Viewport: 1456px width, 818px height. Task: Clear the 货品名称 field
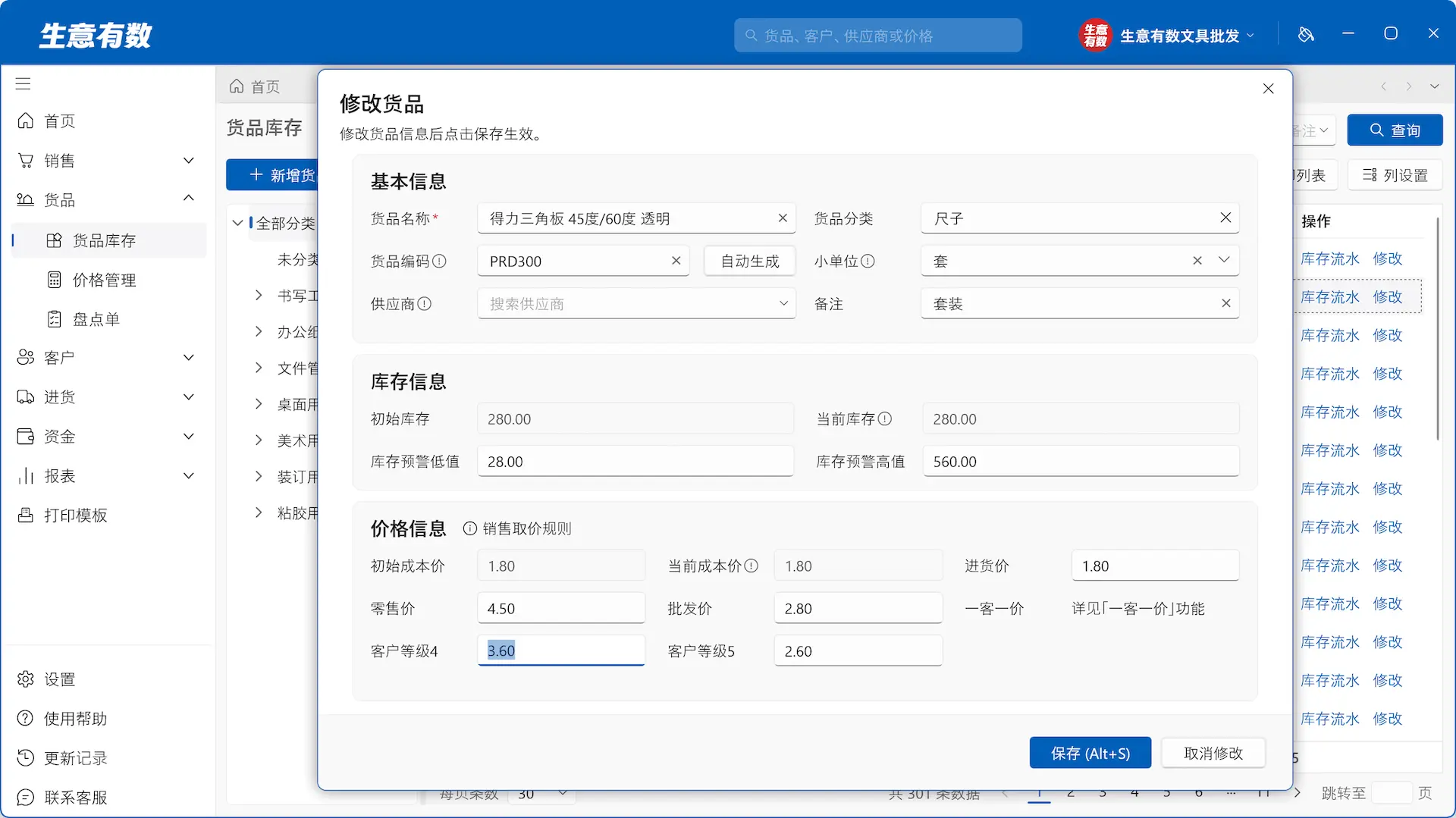coord(783,218)
